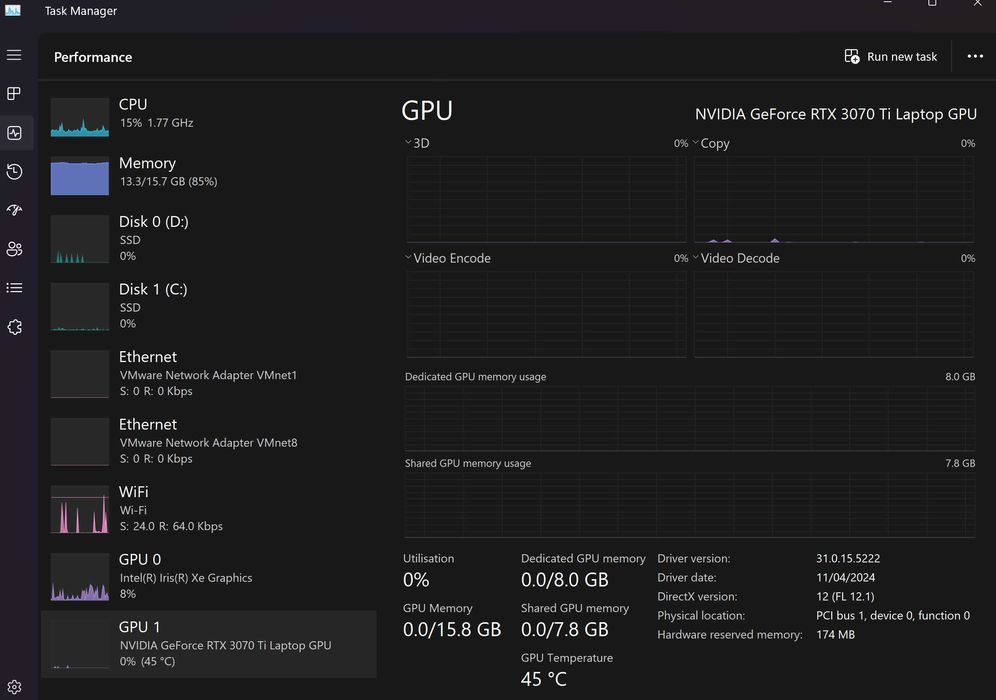
Task: Open the three-dot more options menu
Action: [975, 57]
